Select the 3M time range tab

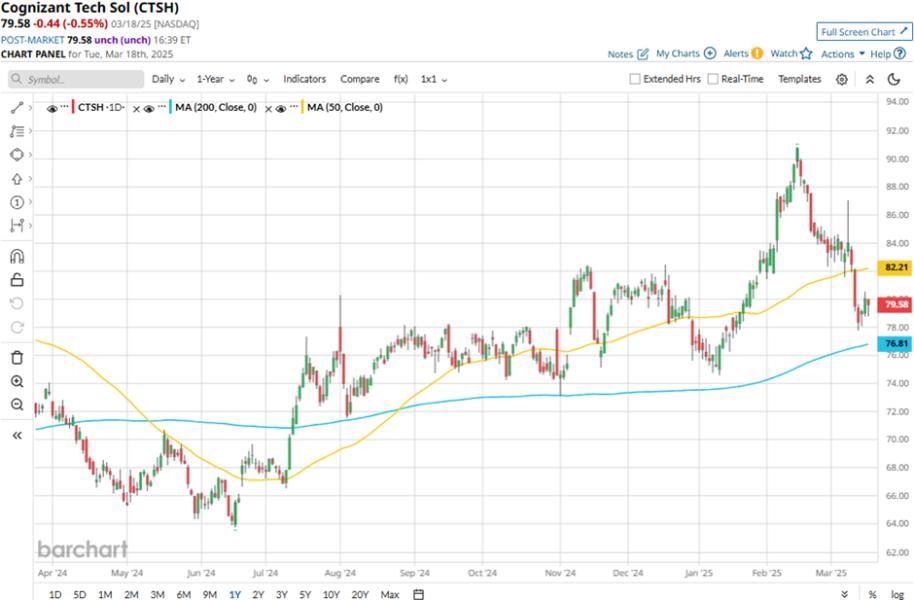pos(157,594)
